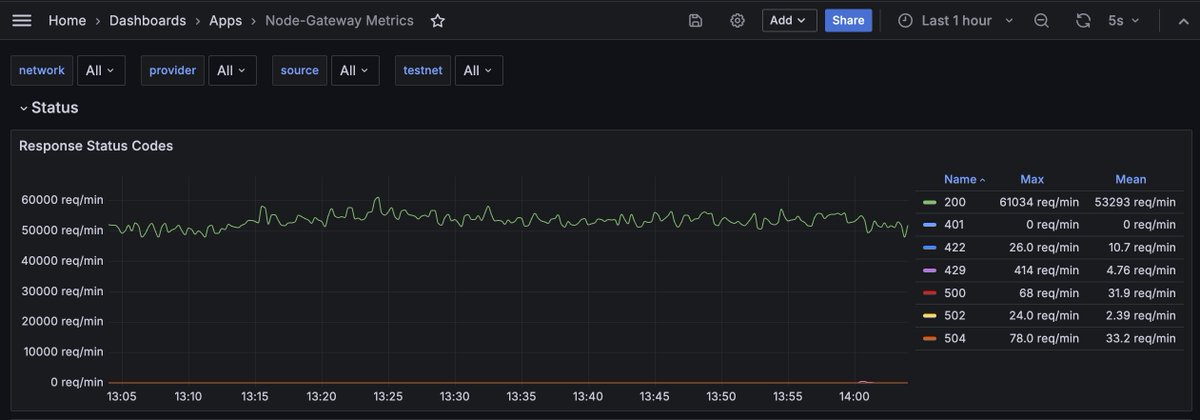Zoom out the time range

(1041, 20)
